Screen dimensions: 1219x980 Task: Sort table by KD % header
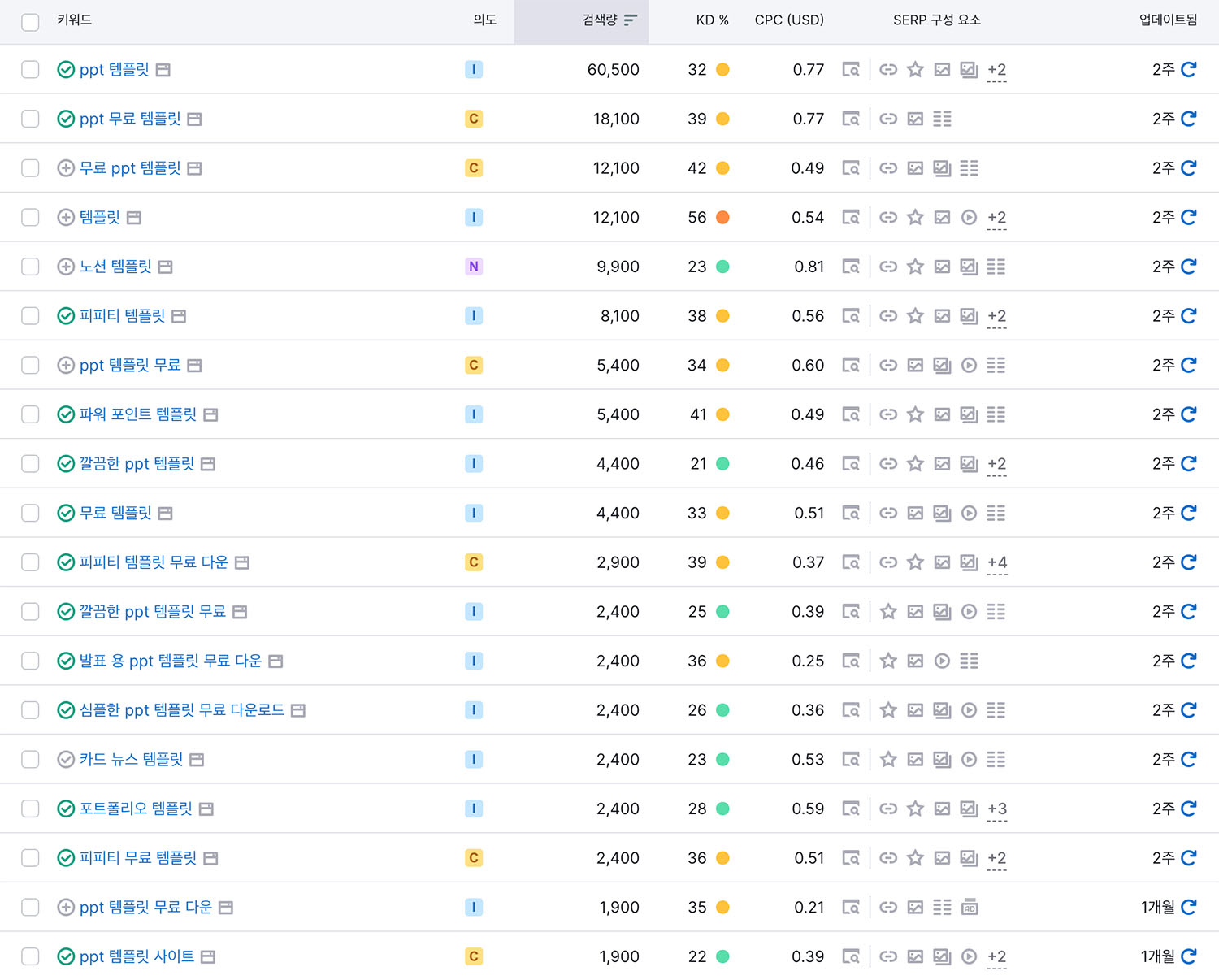pos(712,20)
